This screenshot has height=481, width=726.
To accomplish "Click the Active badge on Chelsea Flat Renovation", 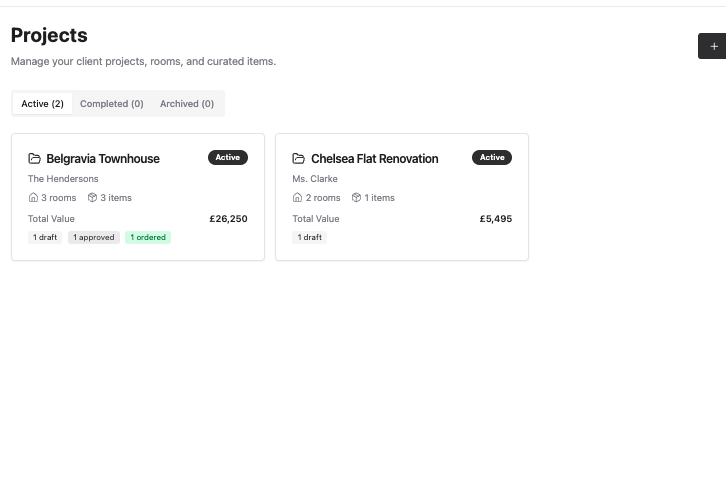I will point(492,157).
